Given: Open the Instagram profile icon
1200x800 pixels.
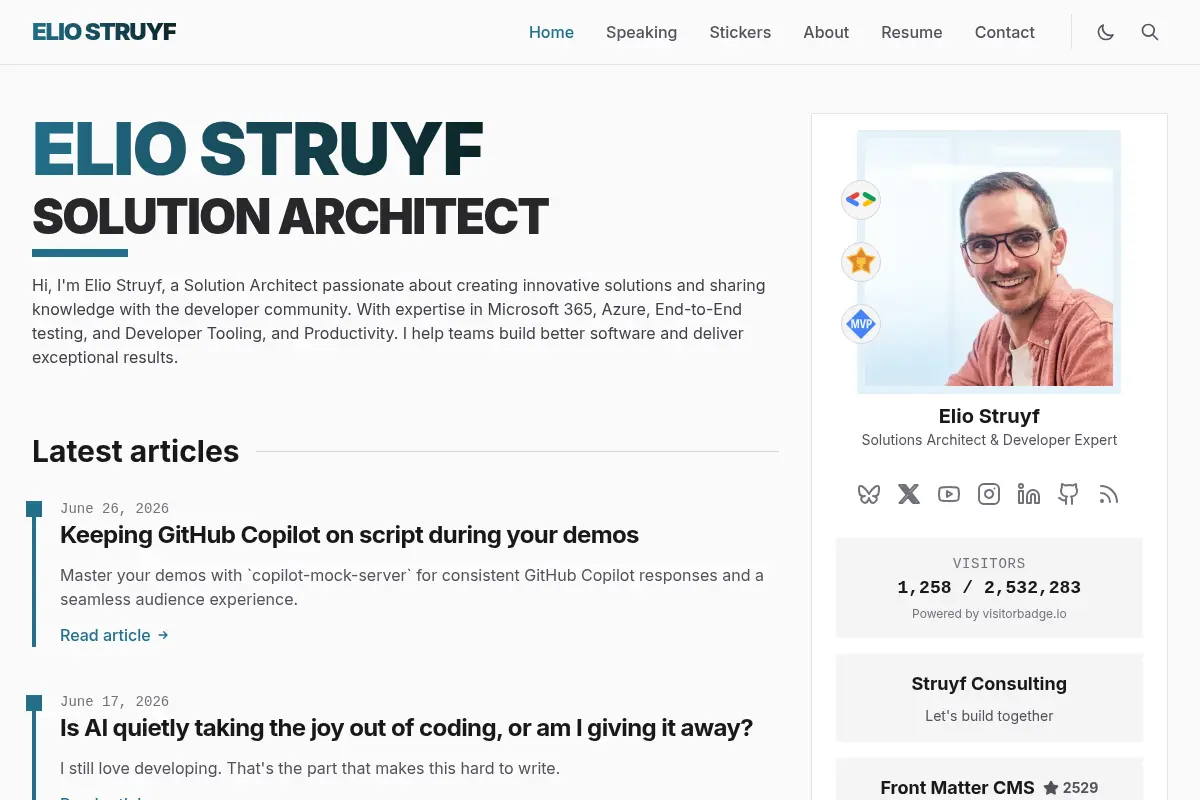Looking at the screenshot, I should [989, 494].
